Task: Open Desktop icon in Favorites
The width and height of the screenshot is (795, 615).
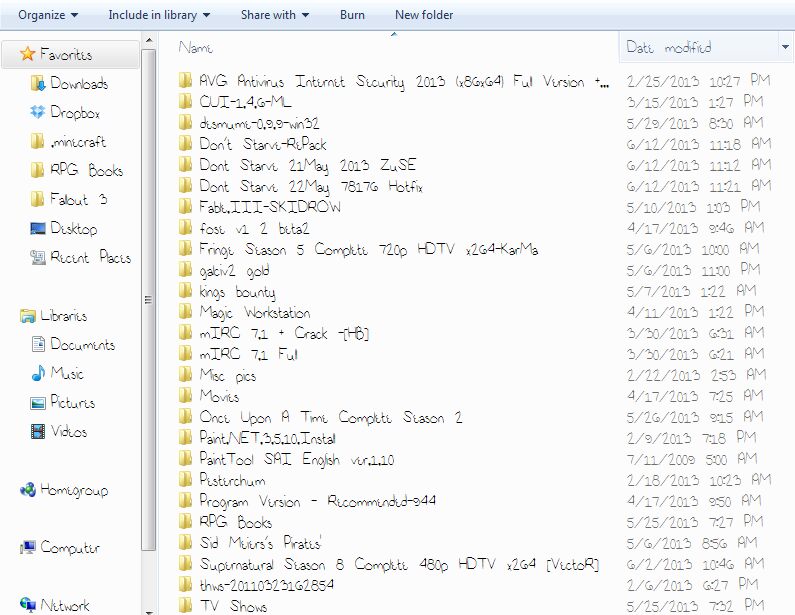Action: pyautogui.click(x=38, y=229)
